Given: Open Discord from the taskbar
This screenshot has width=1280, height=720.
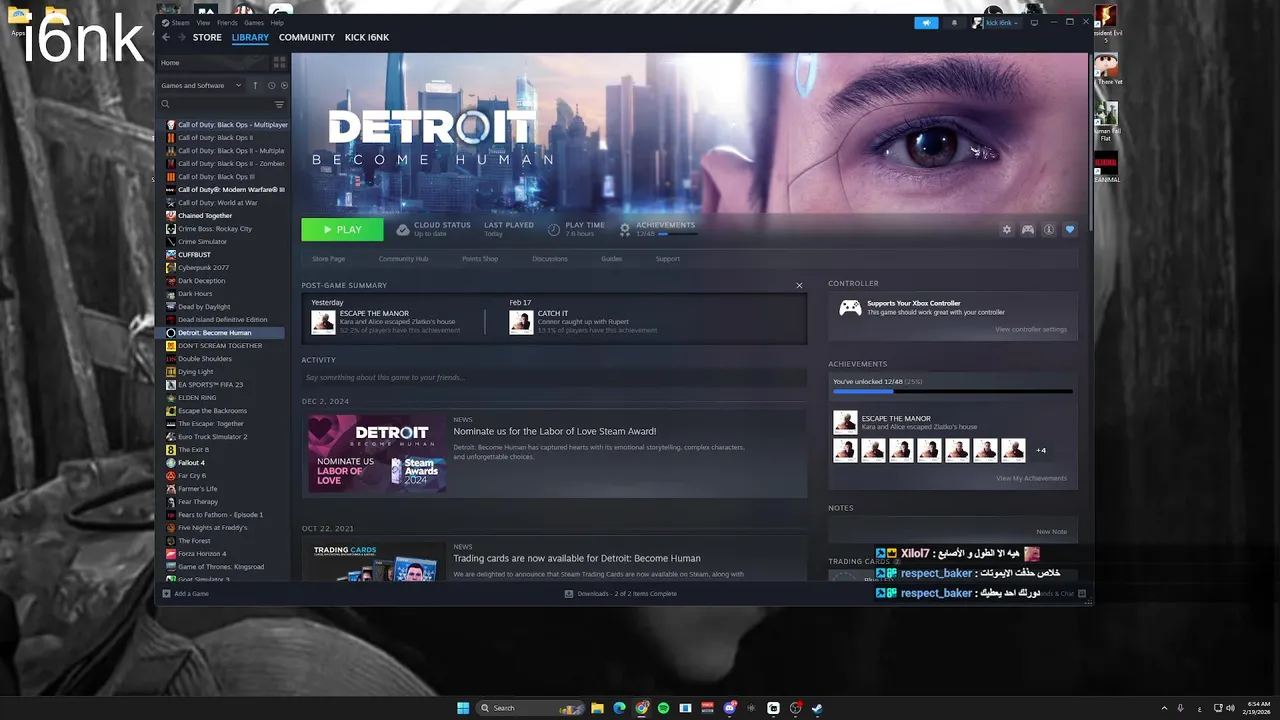Looking at the screenshot, I should [x=730, y=708].
